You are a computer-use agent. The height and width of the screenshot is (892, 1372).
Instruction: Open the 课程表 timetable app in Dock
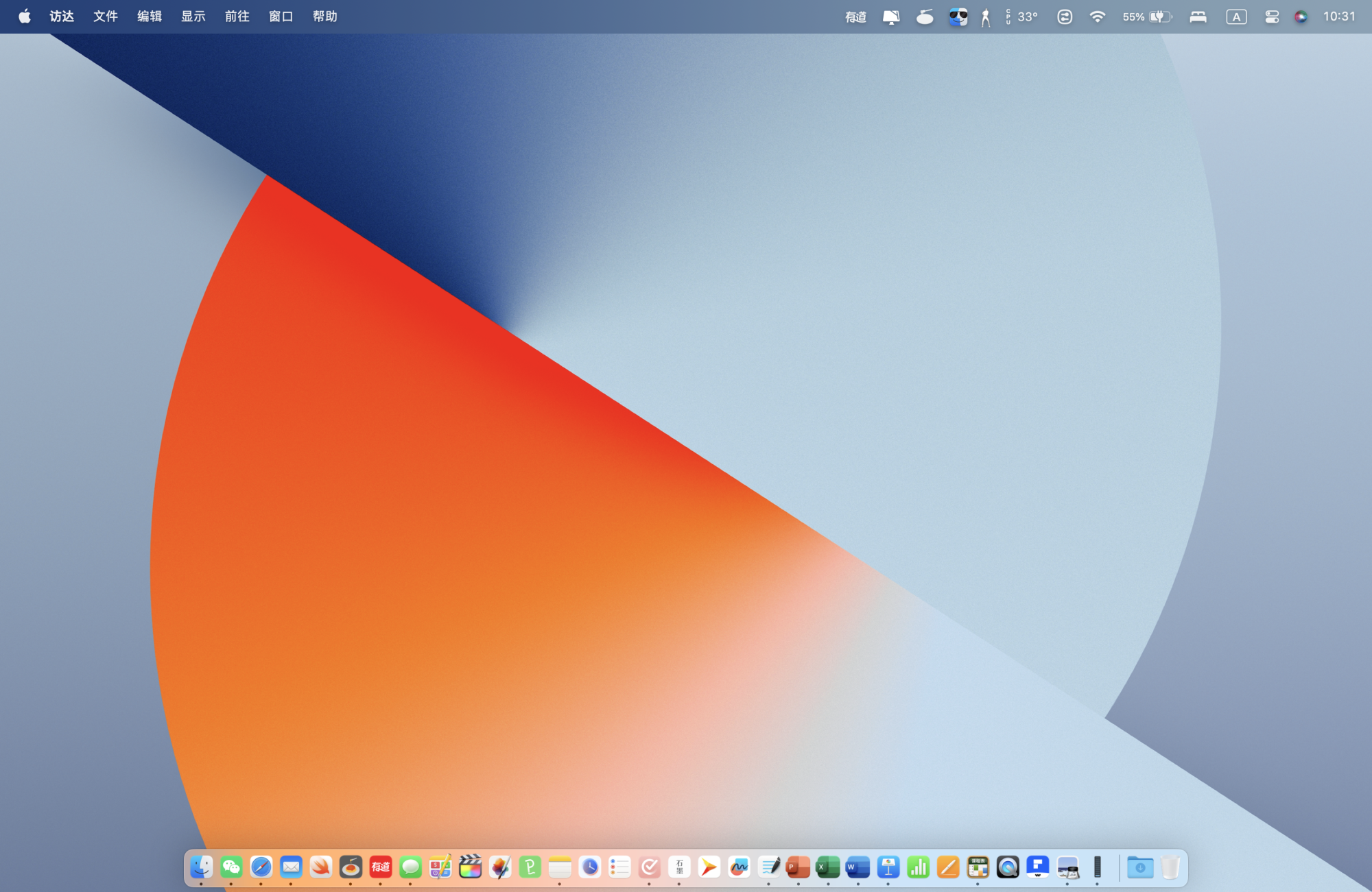978,867
